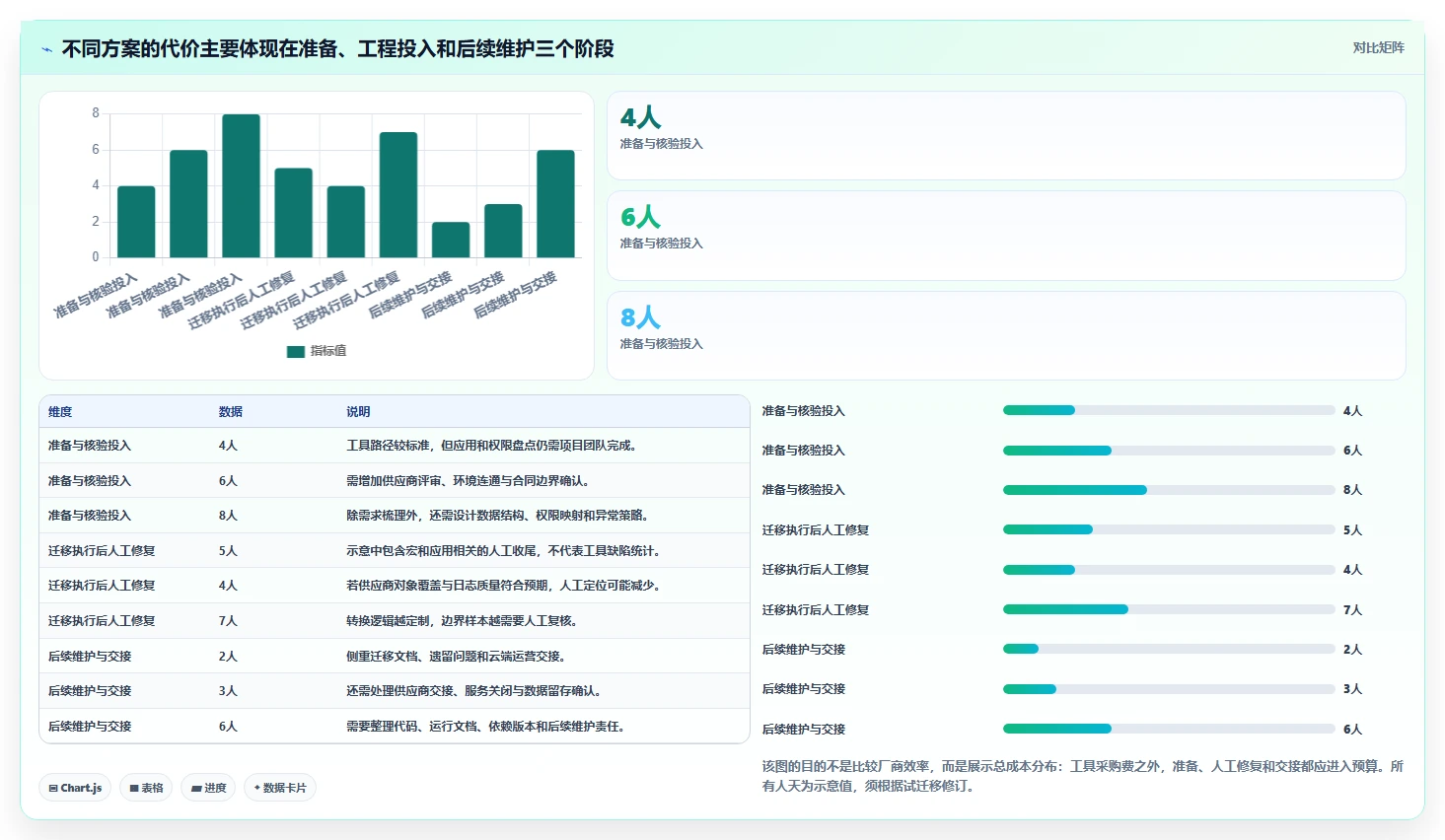1445x840 pixels.
Task: Select the 进度 chip
Action: [x=208, y=788]
